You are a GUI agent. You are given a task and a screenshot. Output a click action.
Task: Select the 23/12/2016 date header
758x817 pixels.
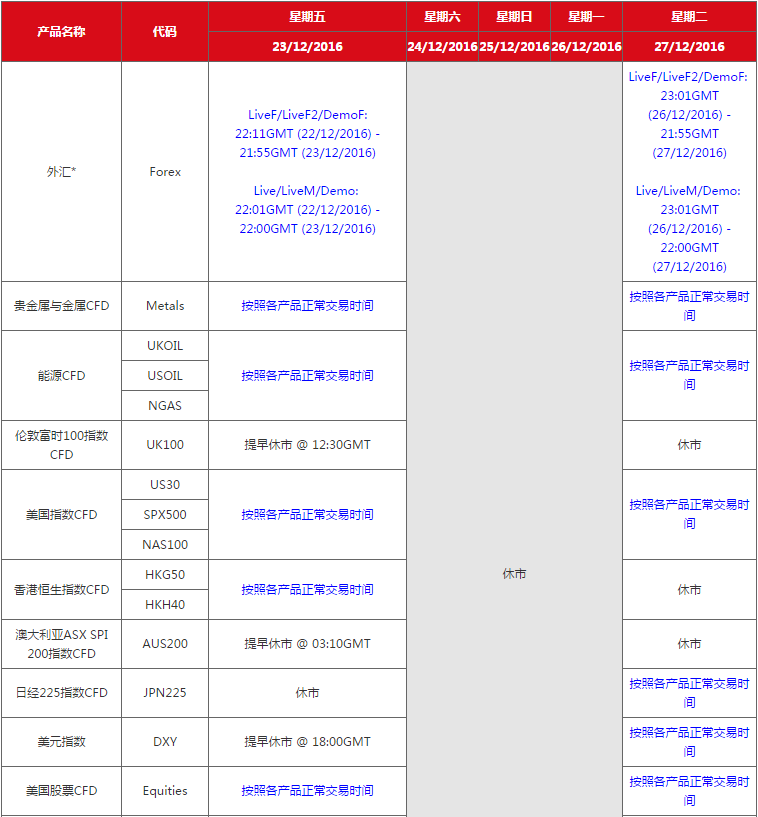[x=307, y=47]
